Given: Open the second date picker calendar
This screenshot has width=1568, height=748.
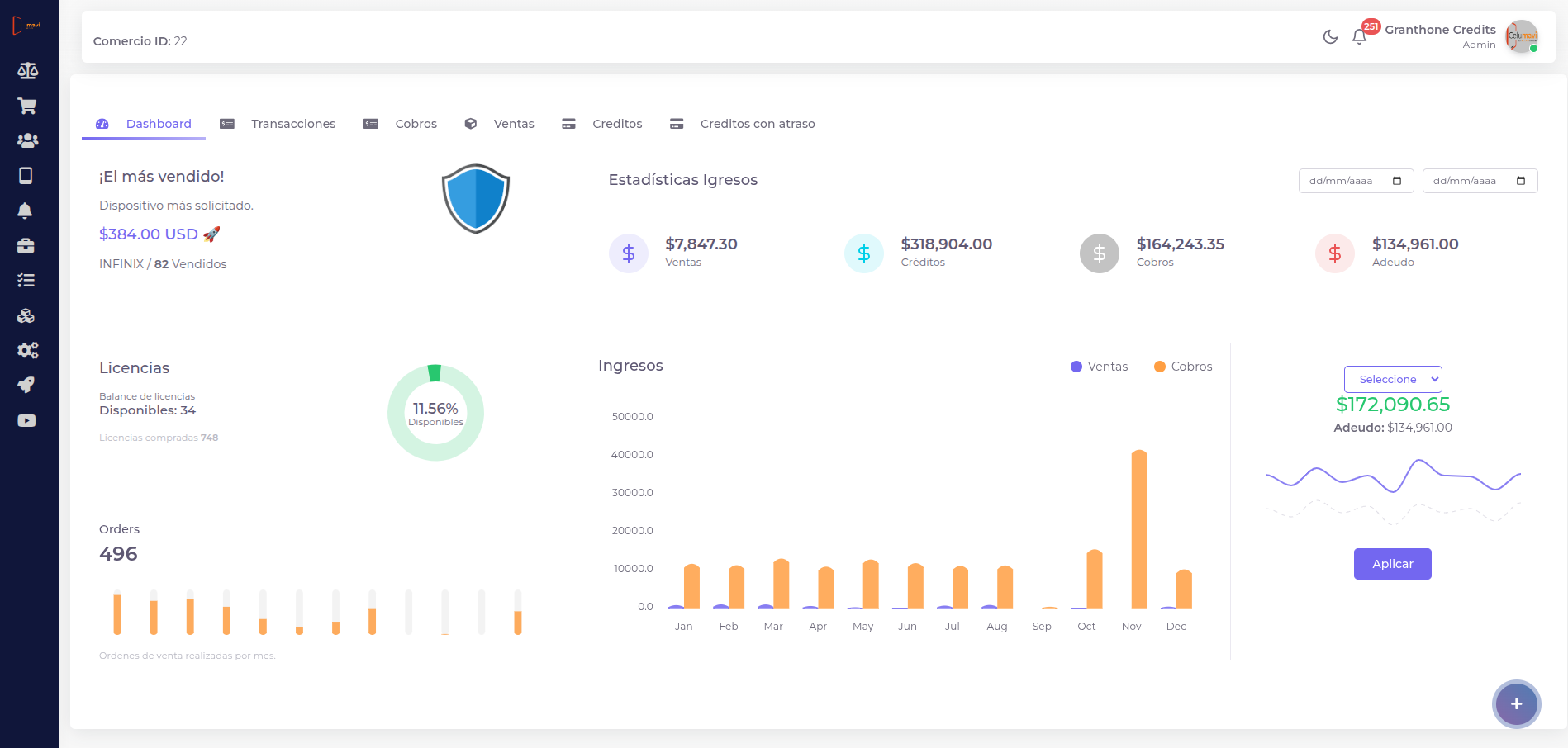Looking at the screenshot, I should [1521, 181].
